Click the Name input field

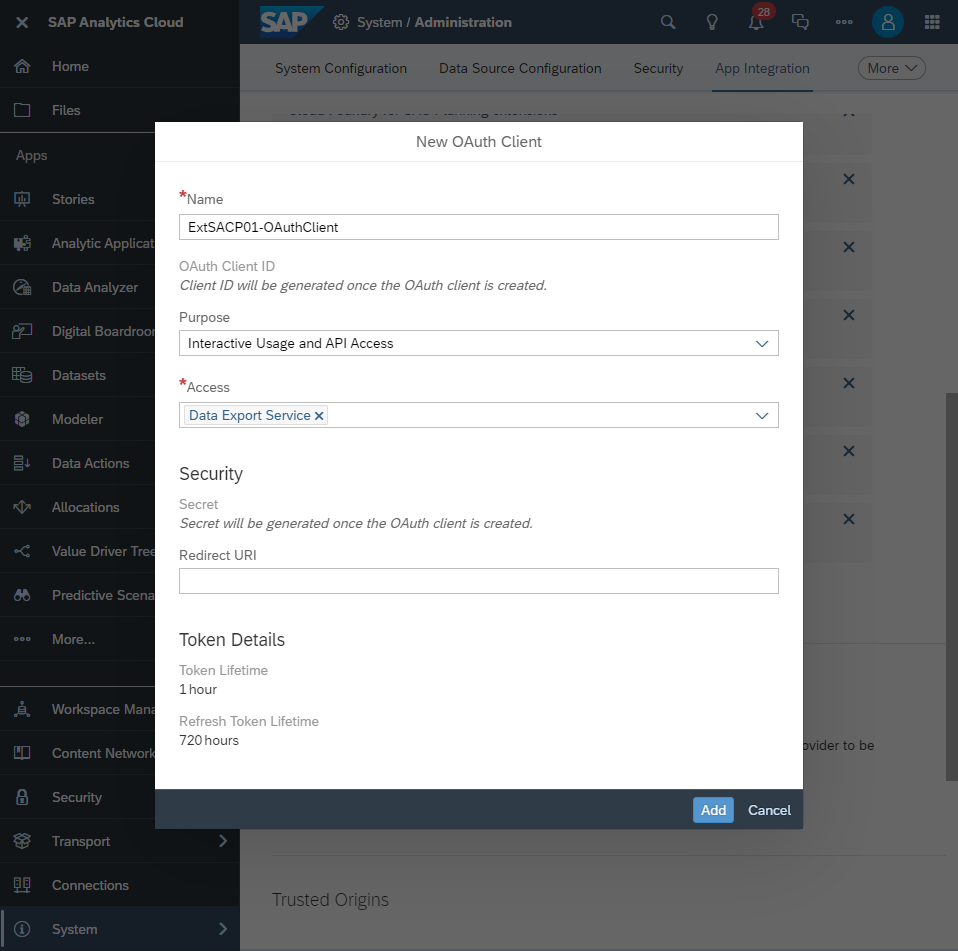pos(479,227)
